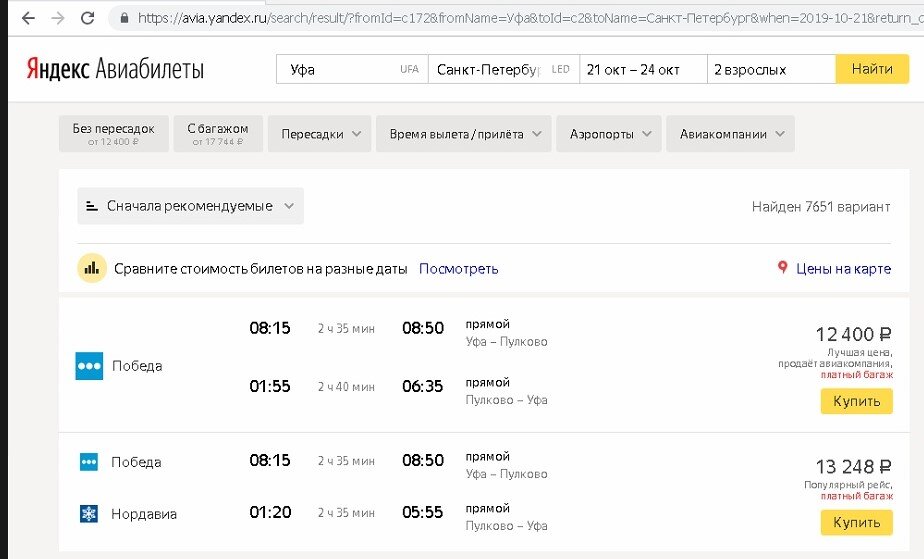Open the Время вылета/прилёта dropdown
Image resolution: width=924 pixels, height=559 pixels.
(464, 134)
